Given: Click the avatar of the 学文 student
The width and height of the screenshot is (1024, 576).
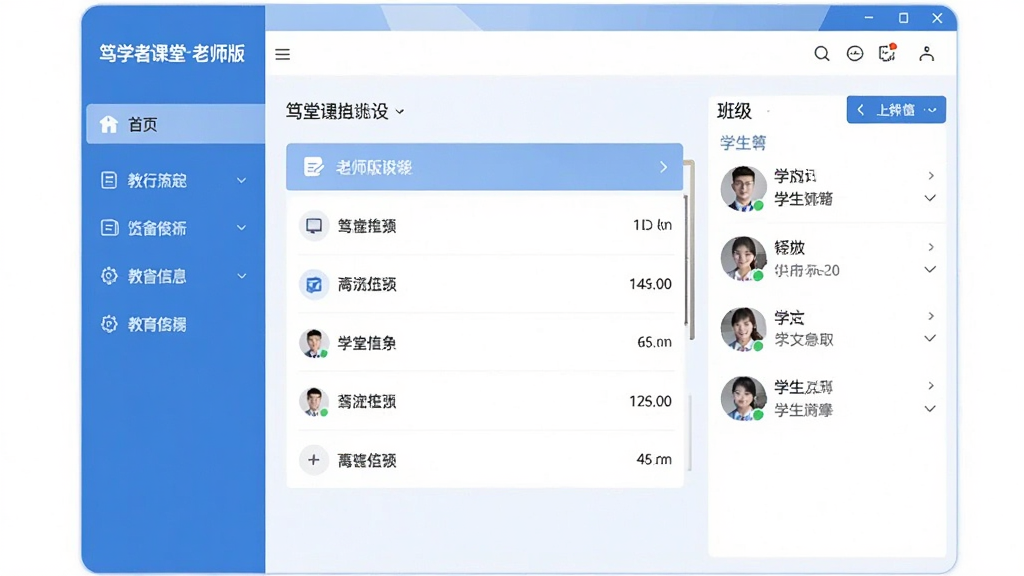Looking at the screenshot, I should [x=743, y=329].
